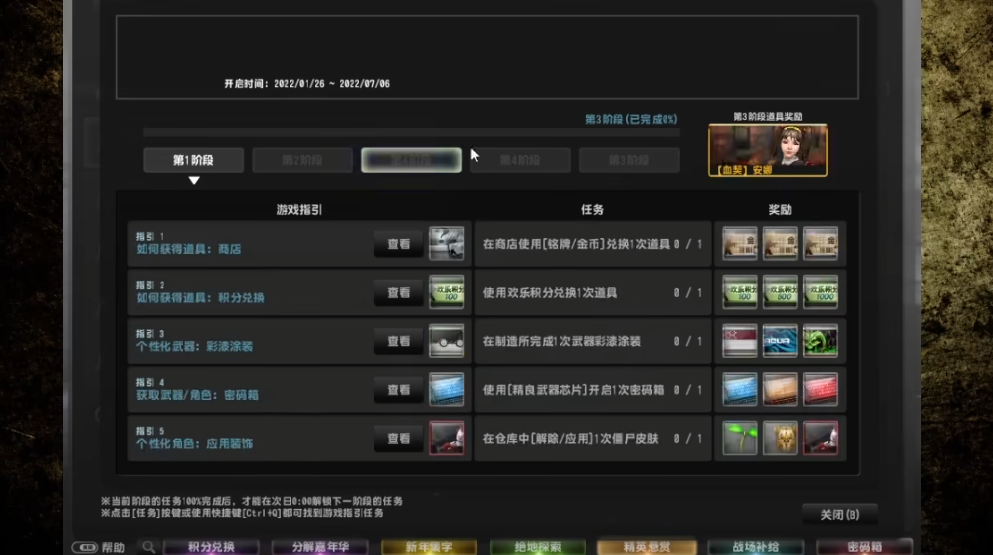Select the orange password box reward icon
Viewport: 993px width, 555px height.
pyautogui.click(x=780, y=390)
